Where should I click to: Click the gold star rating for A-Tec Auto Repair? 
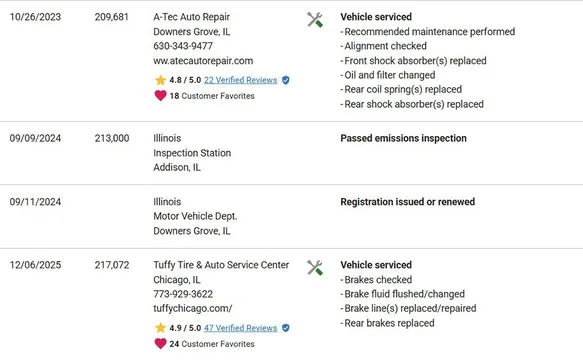point(160,80)
